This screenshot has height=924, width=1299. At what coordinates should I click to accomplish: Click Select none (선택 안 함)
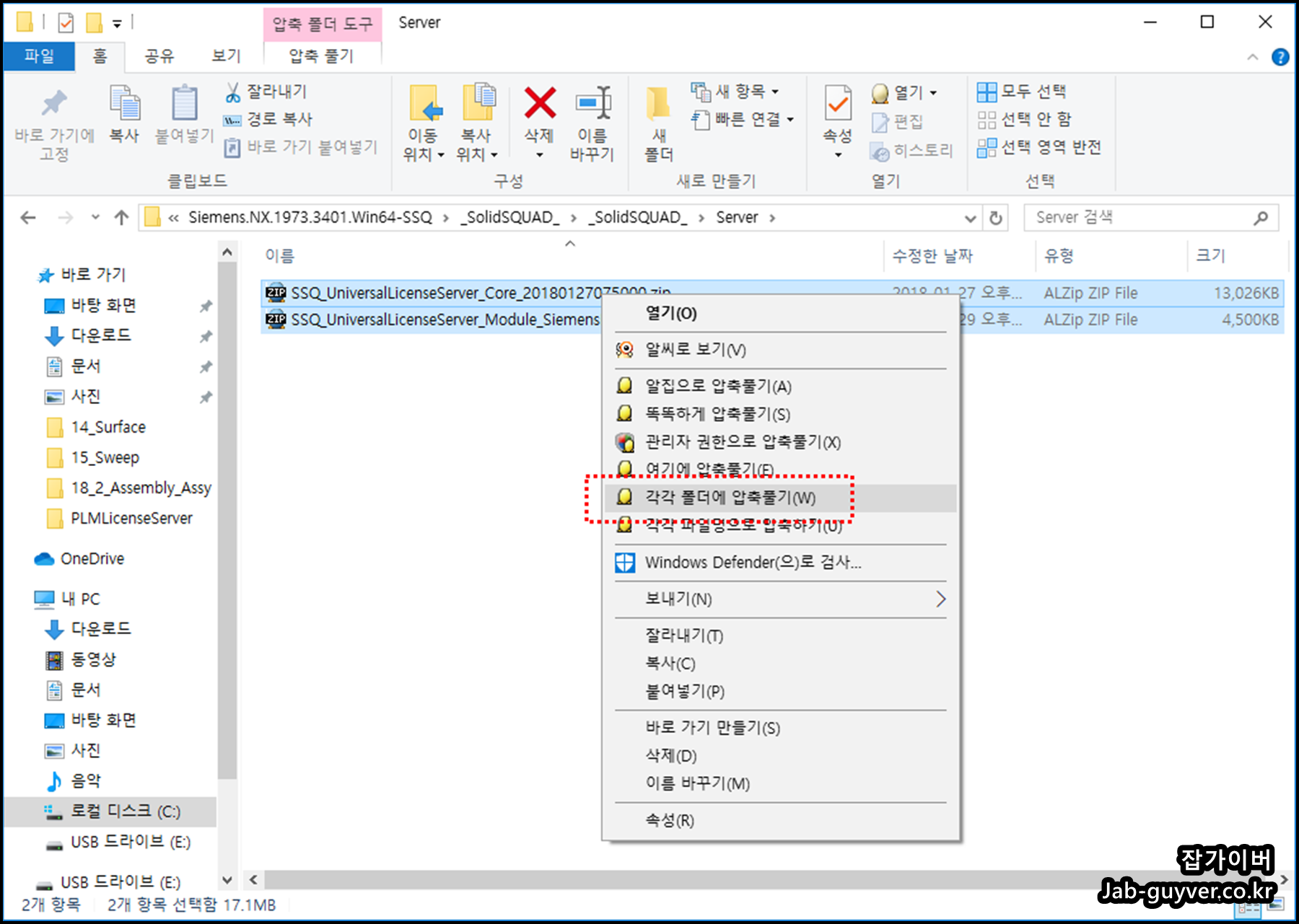pyautogui.click(x=1024, y=119)
